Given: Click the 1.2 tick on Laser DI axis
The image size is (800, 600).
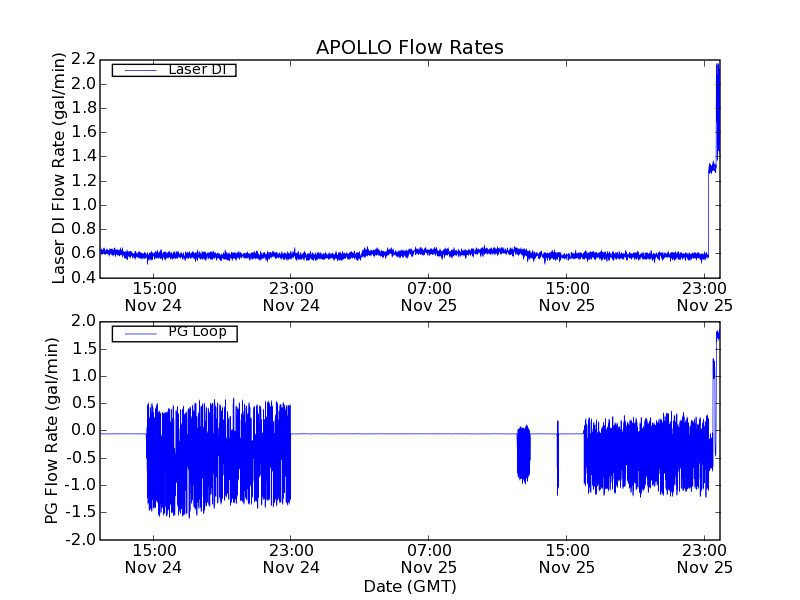Looking at the screenshot, I should click(x=83, y=181).
